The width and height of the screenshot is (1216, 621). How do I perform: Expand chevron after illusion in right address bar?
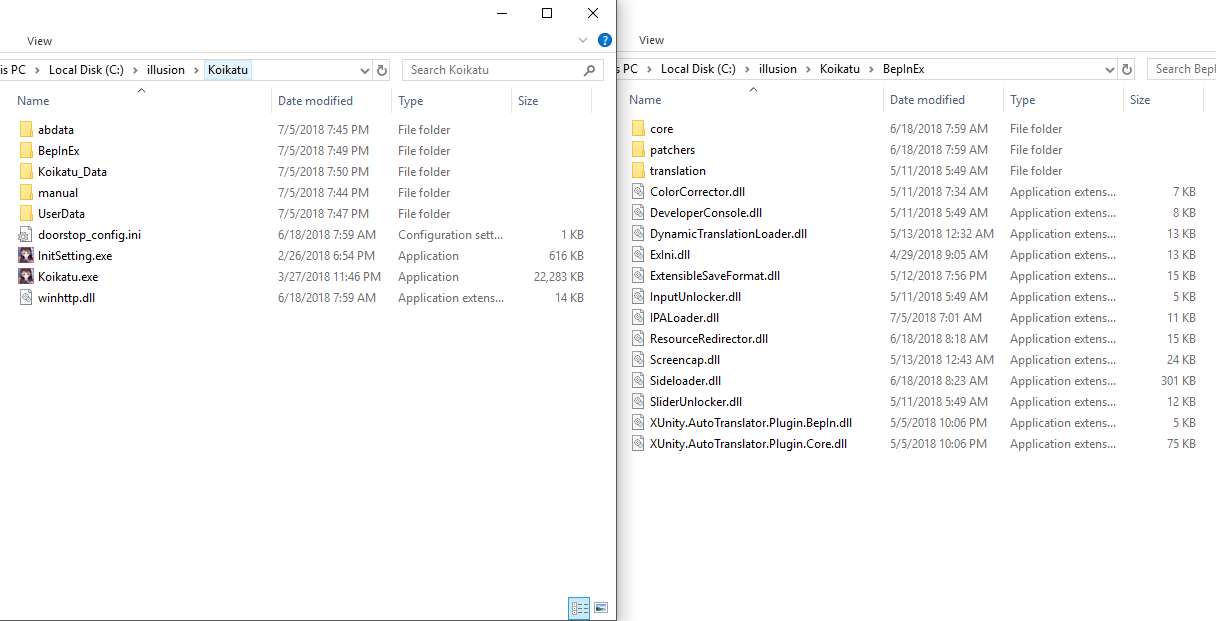point(808,69)
